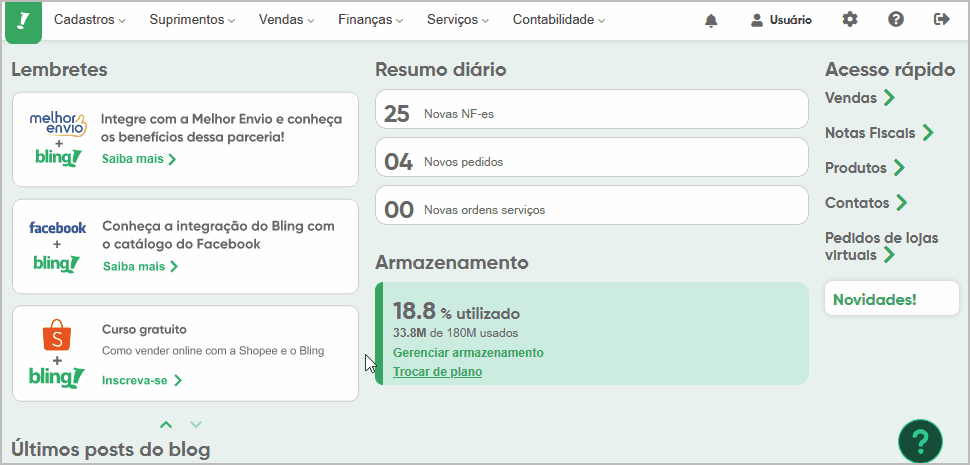Open Pedidos de lojas virtuais link
The image size is (970, 465).
click(x=882, y=246)
